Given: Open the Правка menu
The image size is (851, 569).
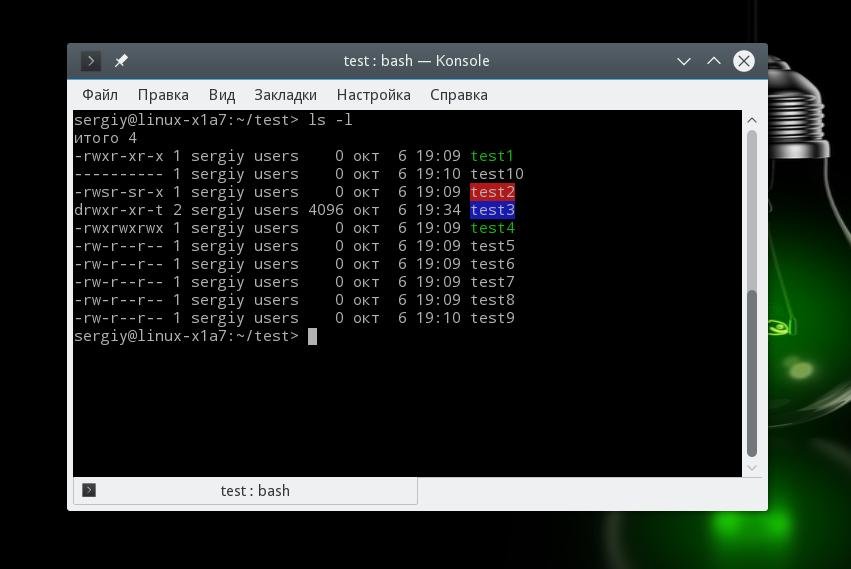Looking at the screenshot, I should 163,95.
